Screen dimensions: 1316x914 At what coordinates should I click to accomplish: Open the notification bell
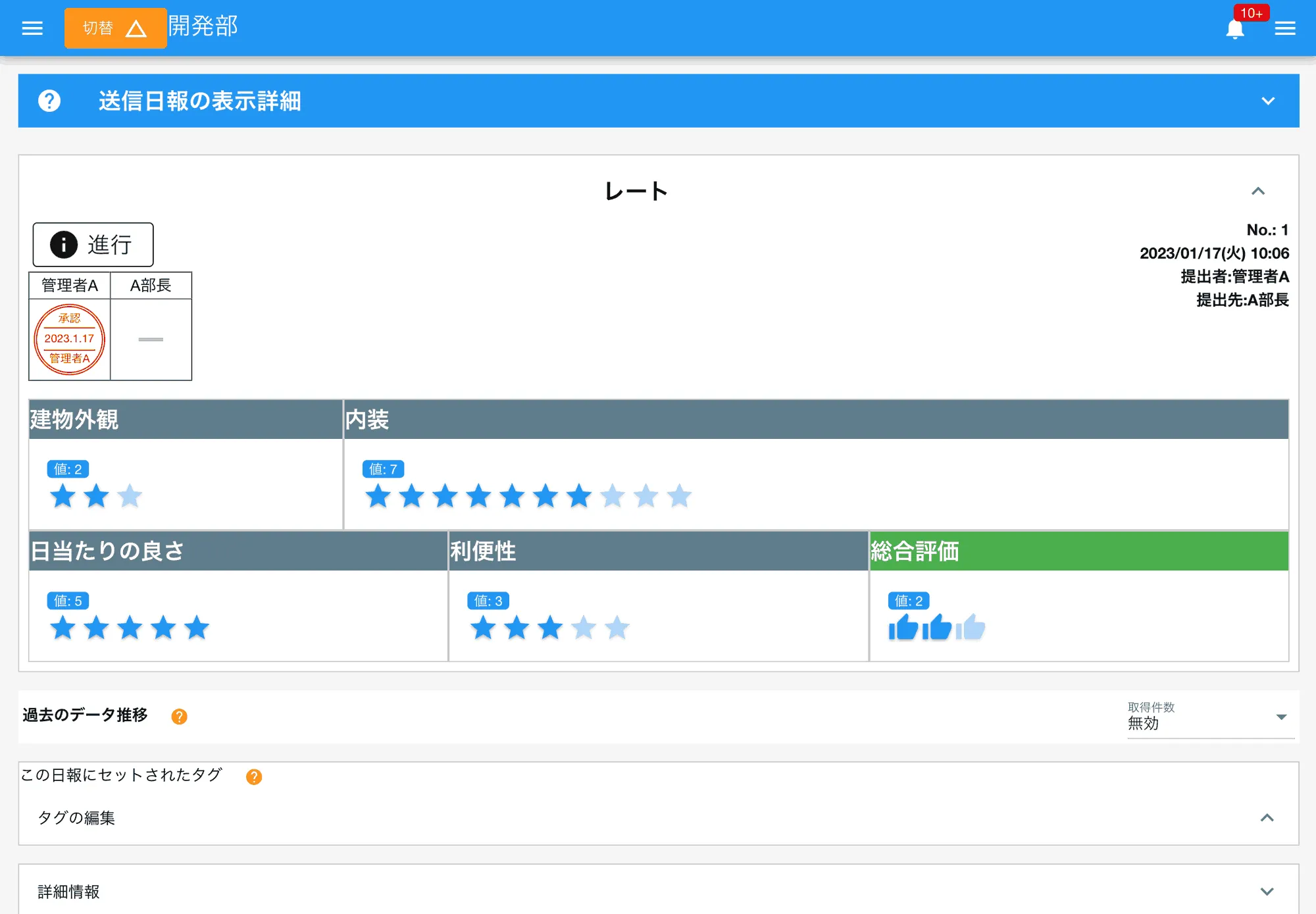coord(1236,29)
